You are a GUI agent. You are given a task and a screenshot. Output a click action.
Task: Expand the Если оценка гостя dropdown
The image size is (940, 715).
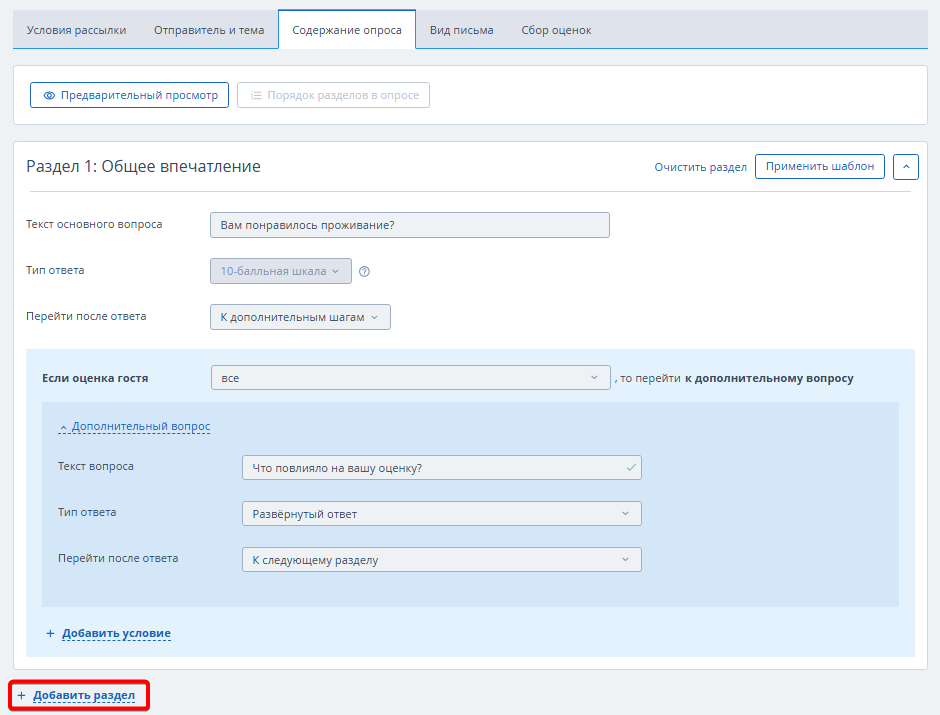click(x=410, y=378)
